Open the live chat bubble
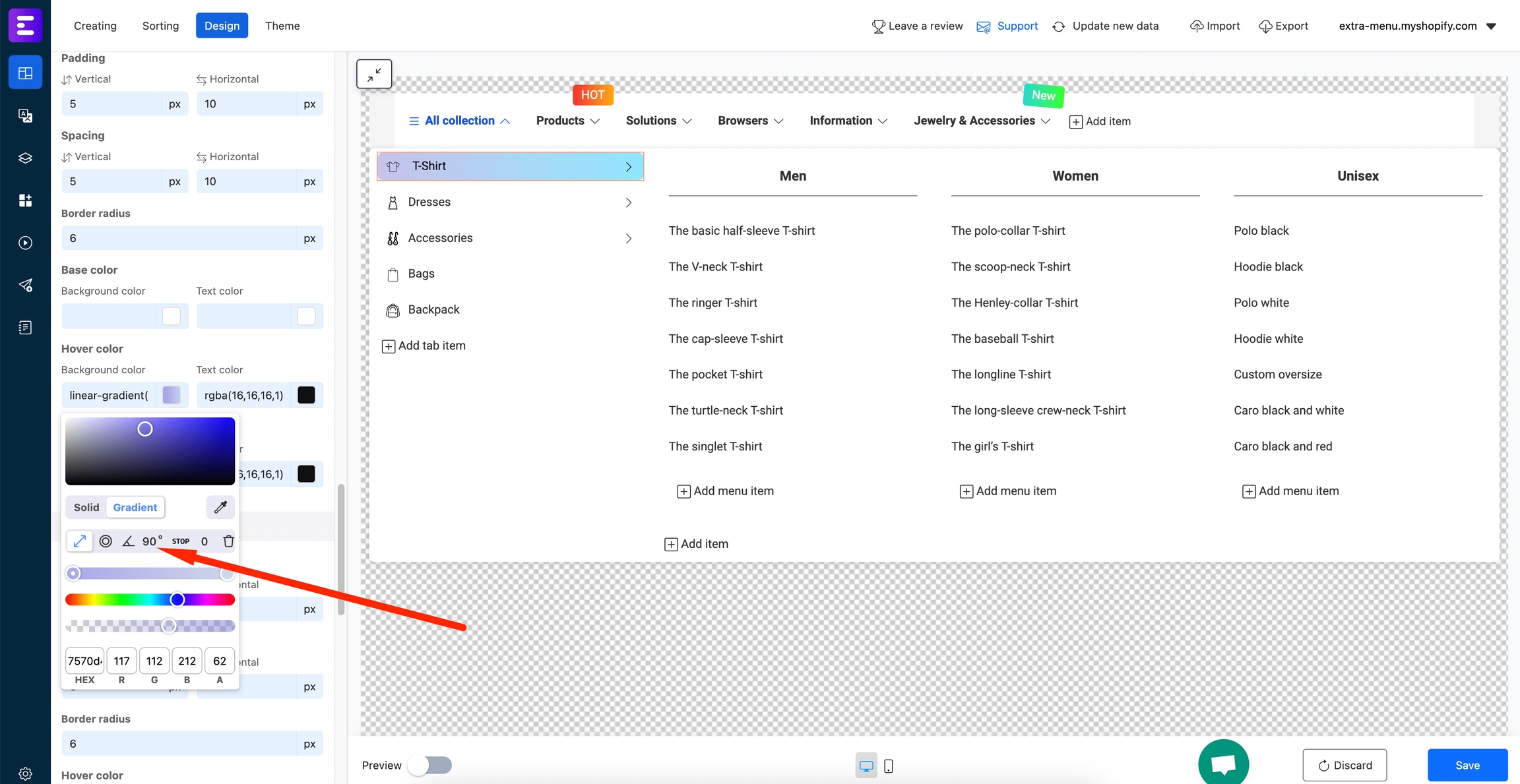 pos(1223,764)
